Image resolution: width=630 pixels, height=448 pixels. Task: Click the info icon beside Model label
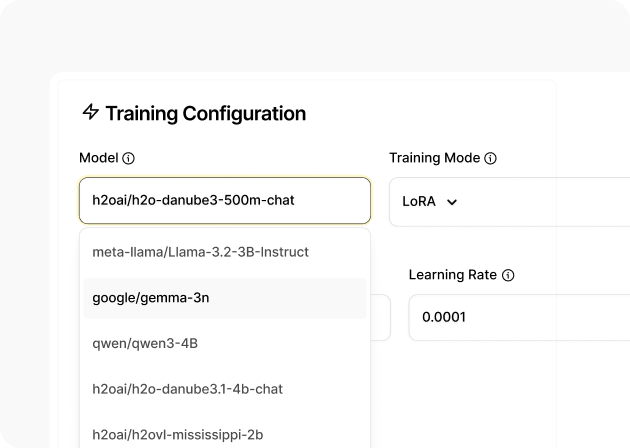pyautogui.click(x=128, y=158)
